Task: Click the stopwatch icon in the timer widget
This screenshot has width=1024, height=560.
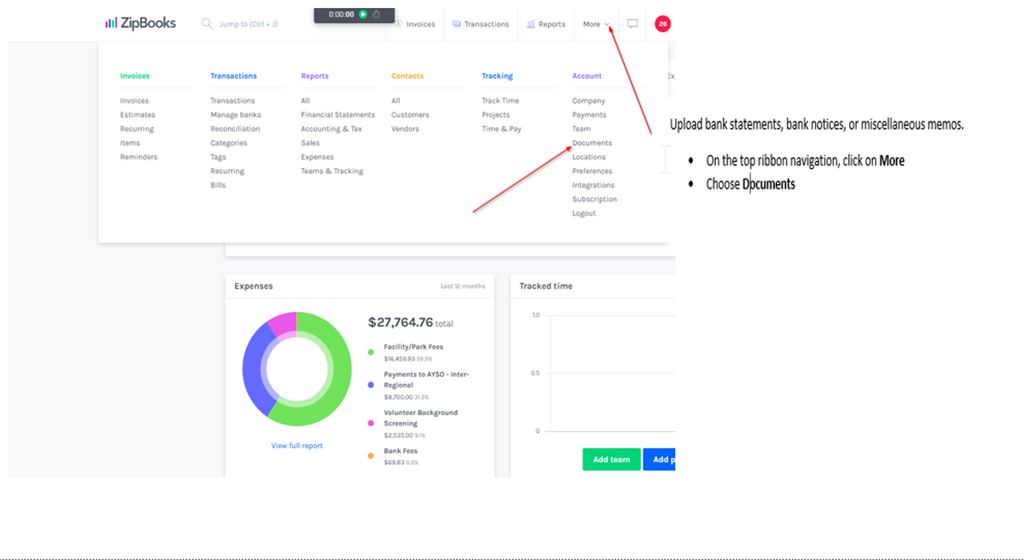Action: tap(376, 15)
